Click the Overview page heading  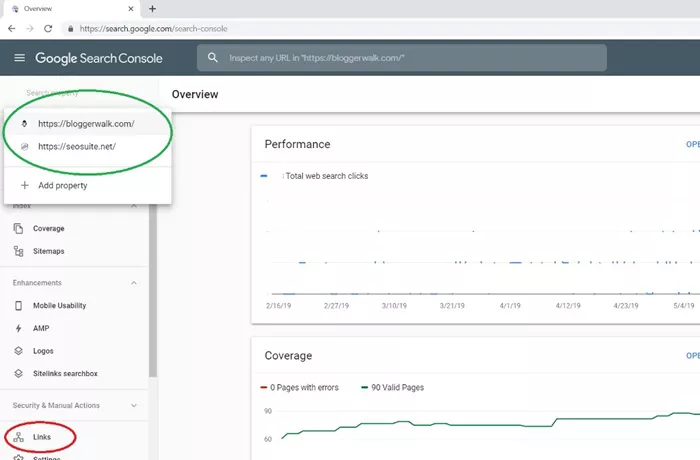pyautogui.click(x=195, y=94)
